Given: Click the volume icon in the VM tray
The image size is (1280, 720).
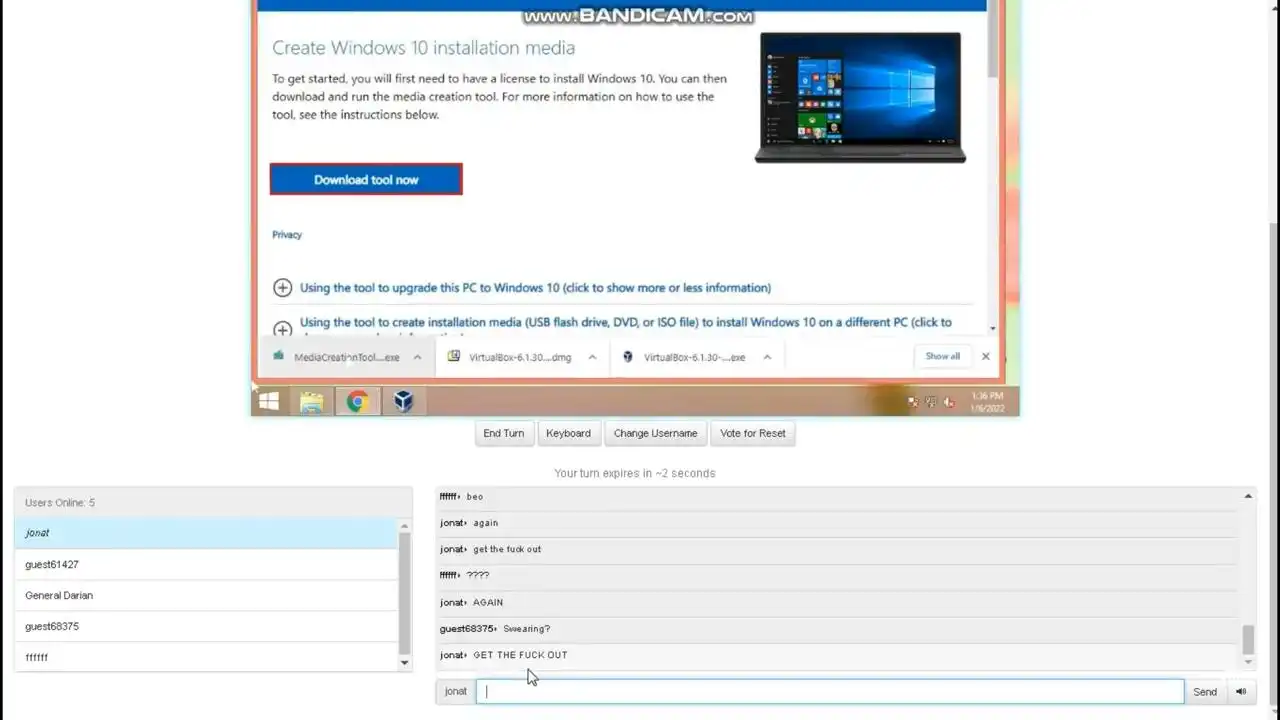Looking at the screenshot, I should 948,402.
